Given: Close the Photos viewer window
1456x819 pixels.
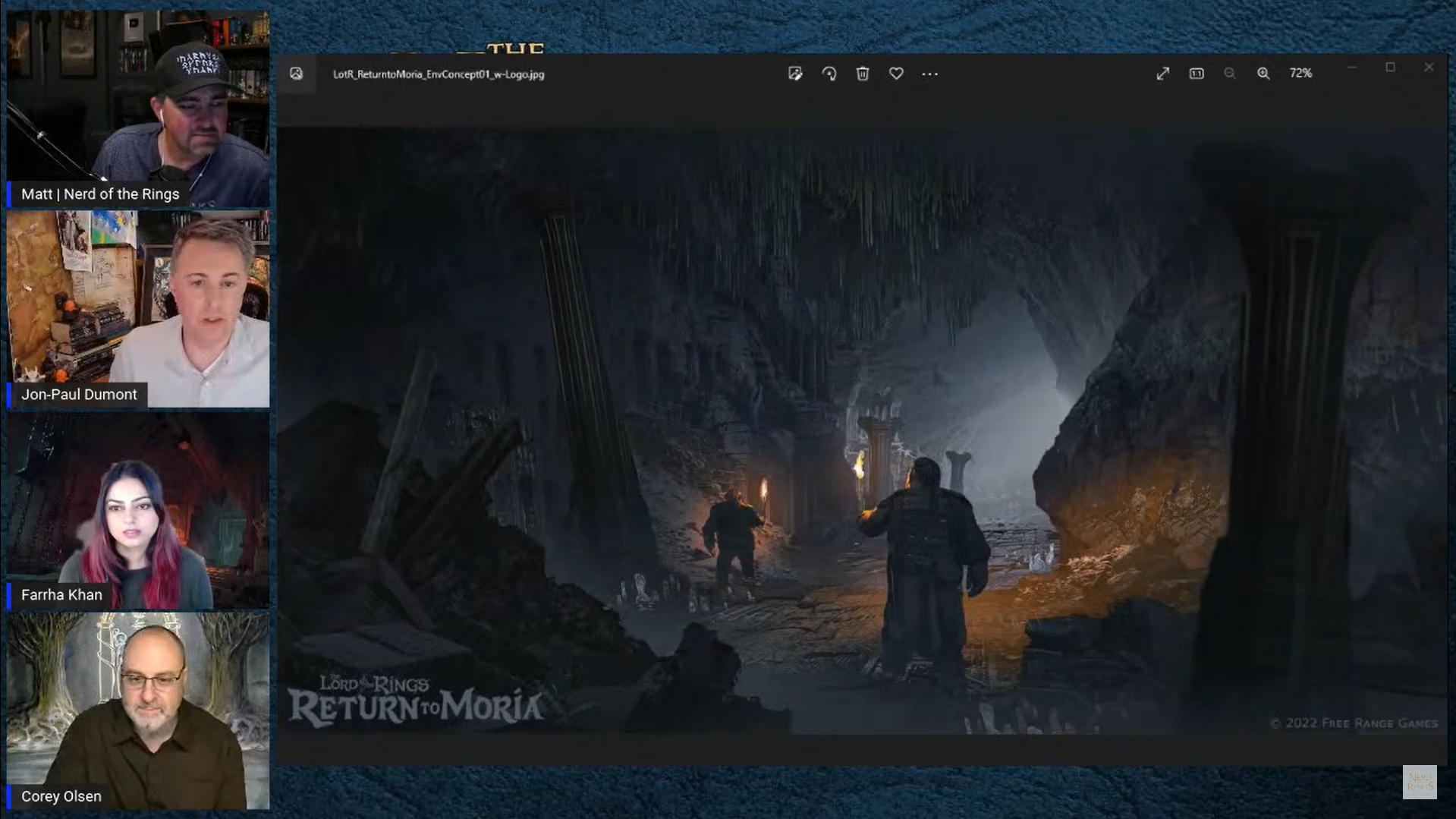Looking at the screenshot, I should 1429,68.
